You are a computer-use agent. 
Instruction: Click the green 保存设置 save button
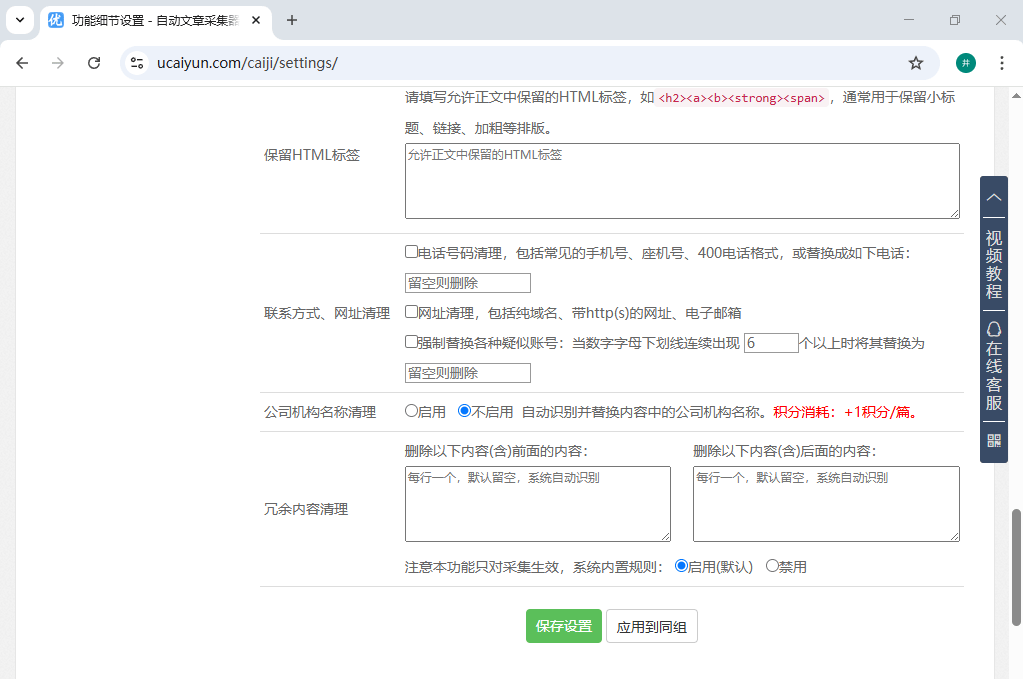[x=563, y=626]
